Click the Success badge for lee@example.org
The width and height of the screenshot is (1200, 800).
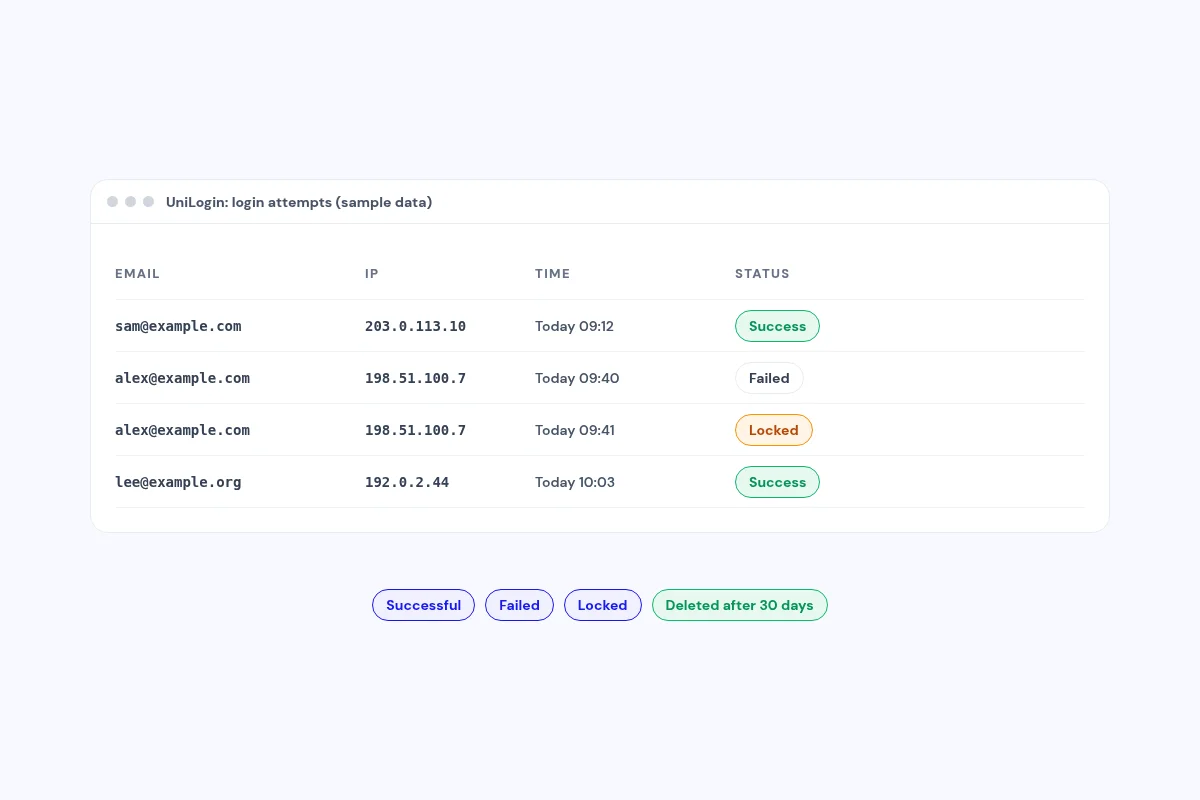tap(777, 482)
